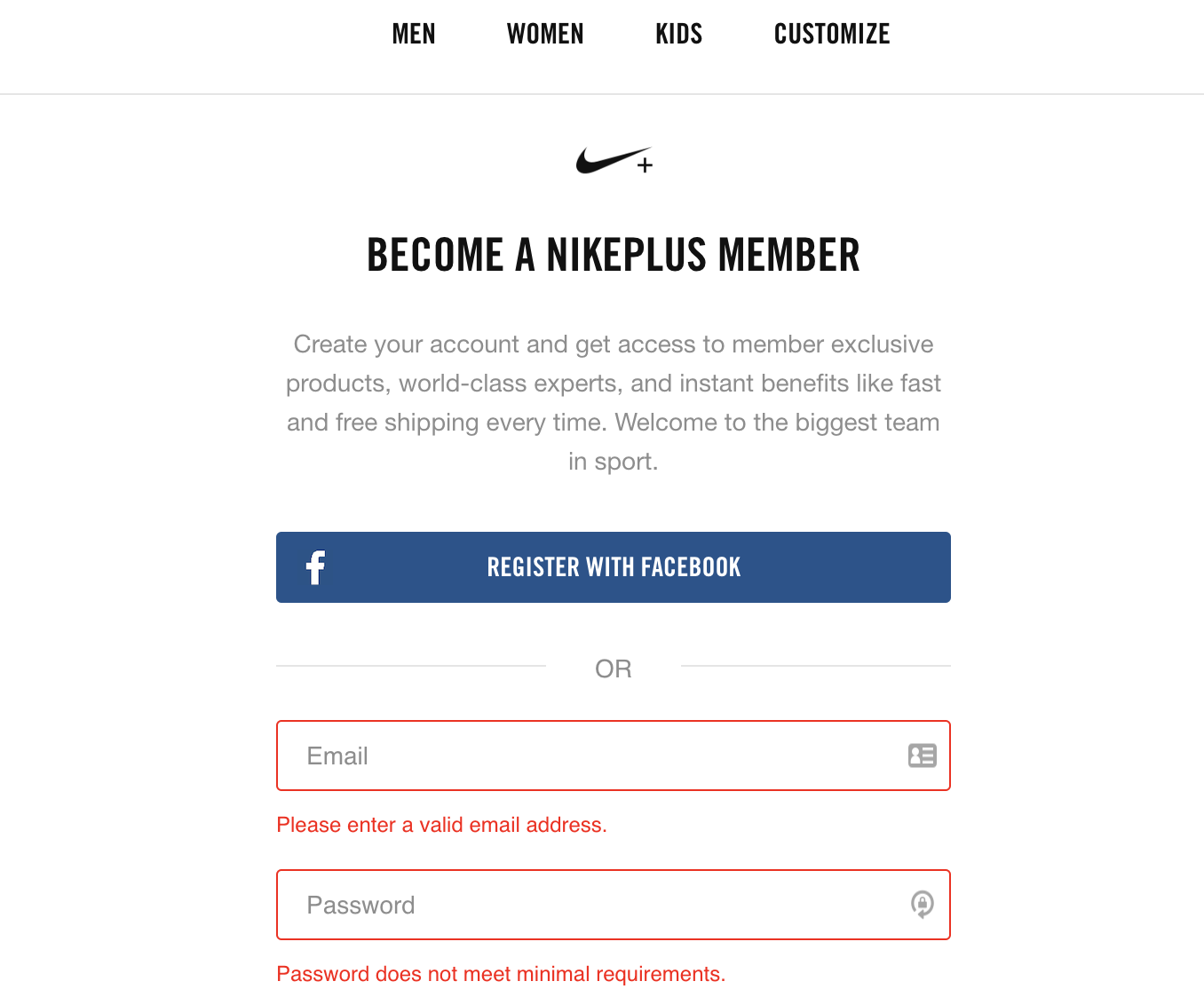Click the password requirements error message

[501, 974]
